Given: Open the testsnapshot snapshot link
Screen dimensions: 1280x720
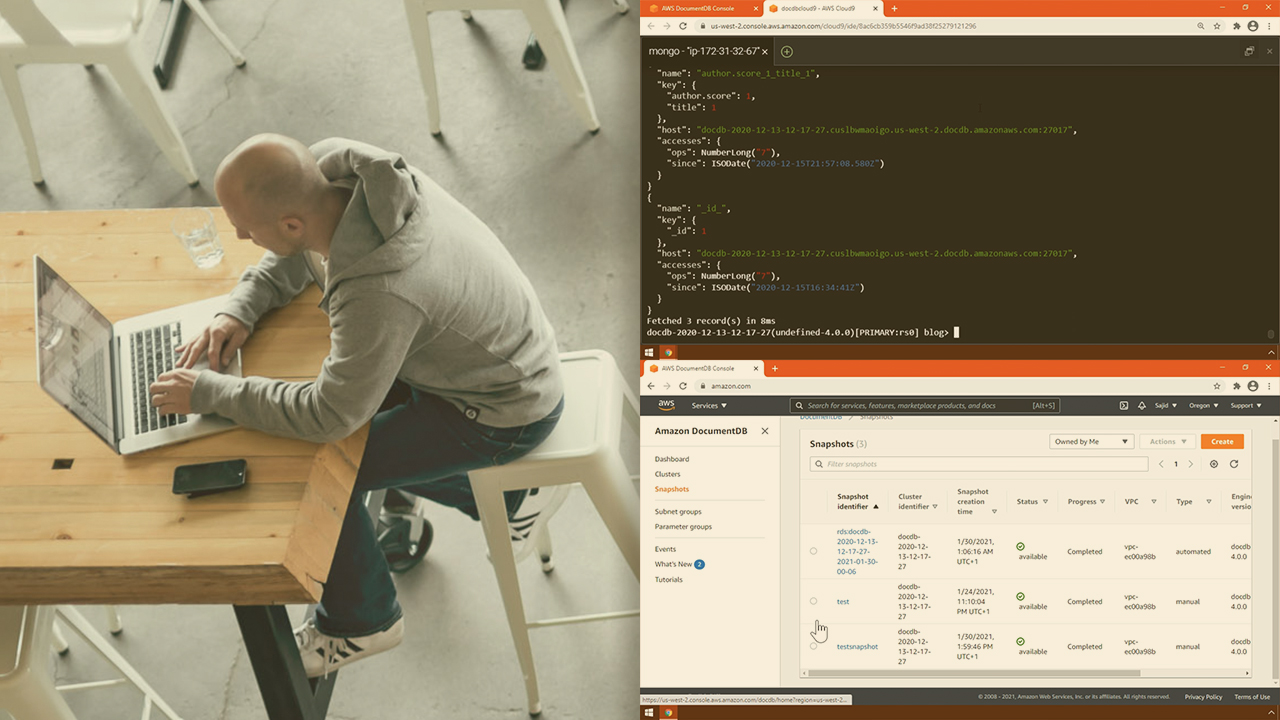Looking at the screenshot, I should coord(857,646).
